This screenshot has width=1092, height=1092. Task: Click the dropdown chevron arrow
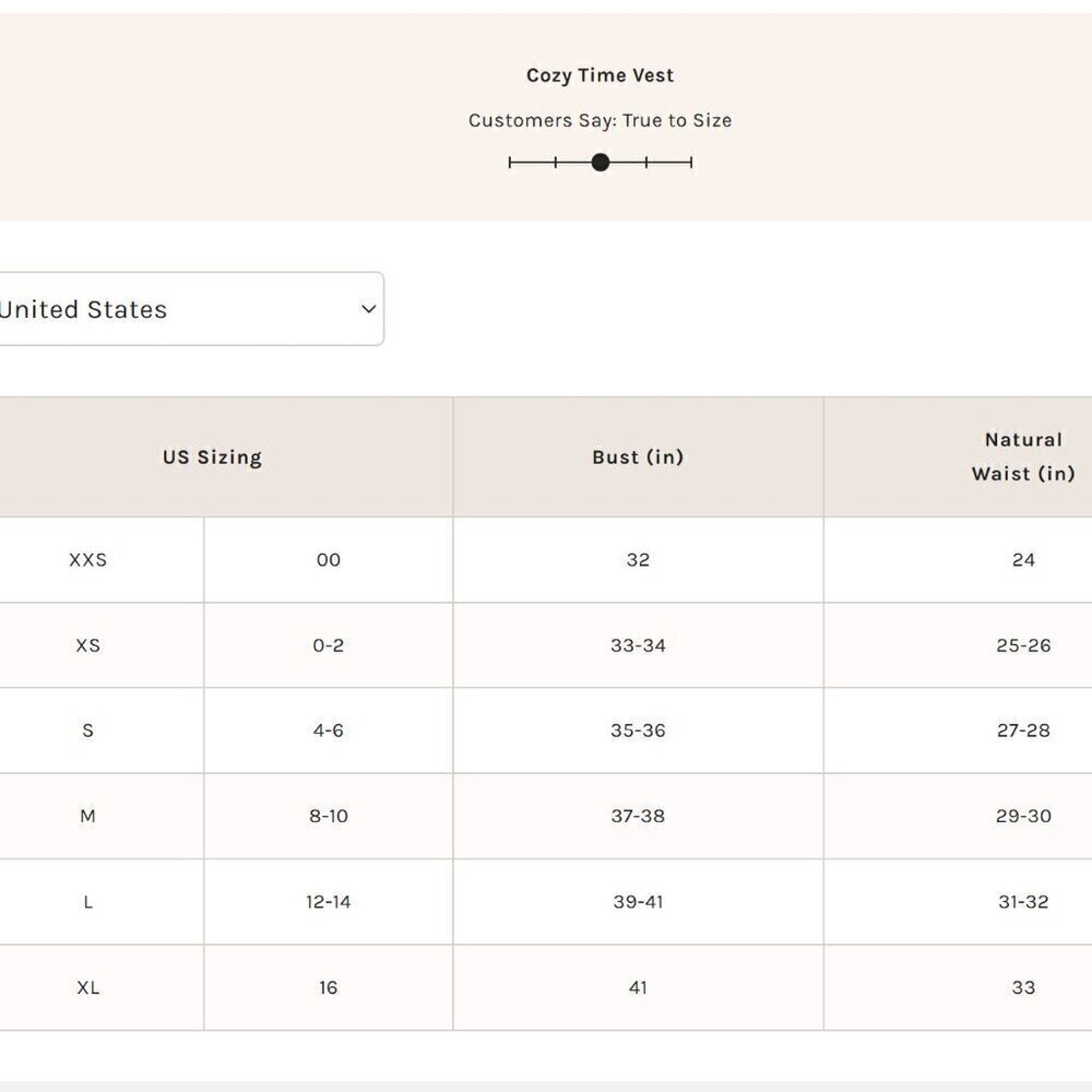point(369,309)
